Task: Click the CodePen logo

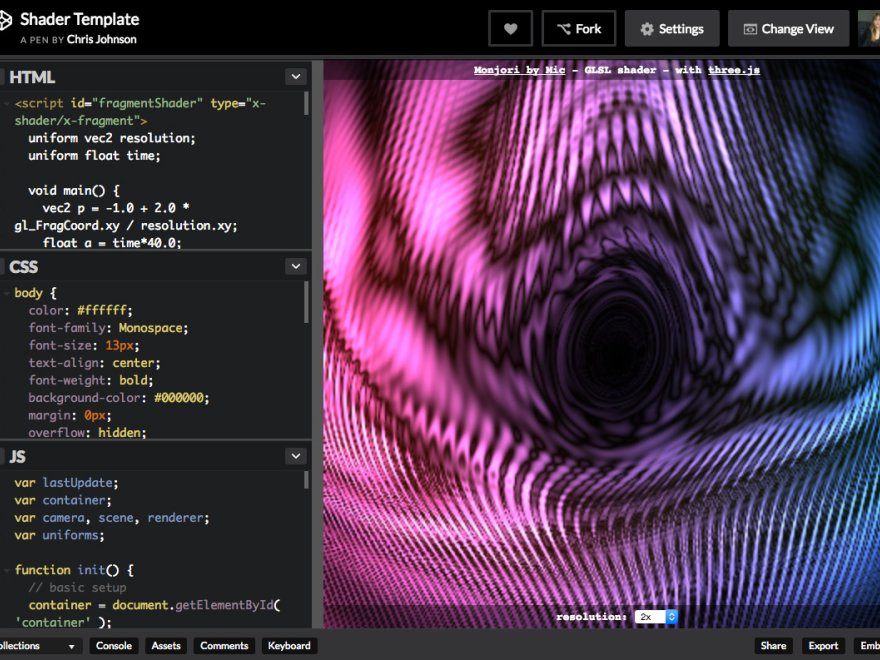Action: click(11, 17)
